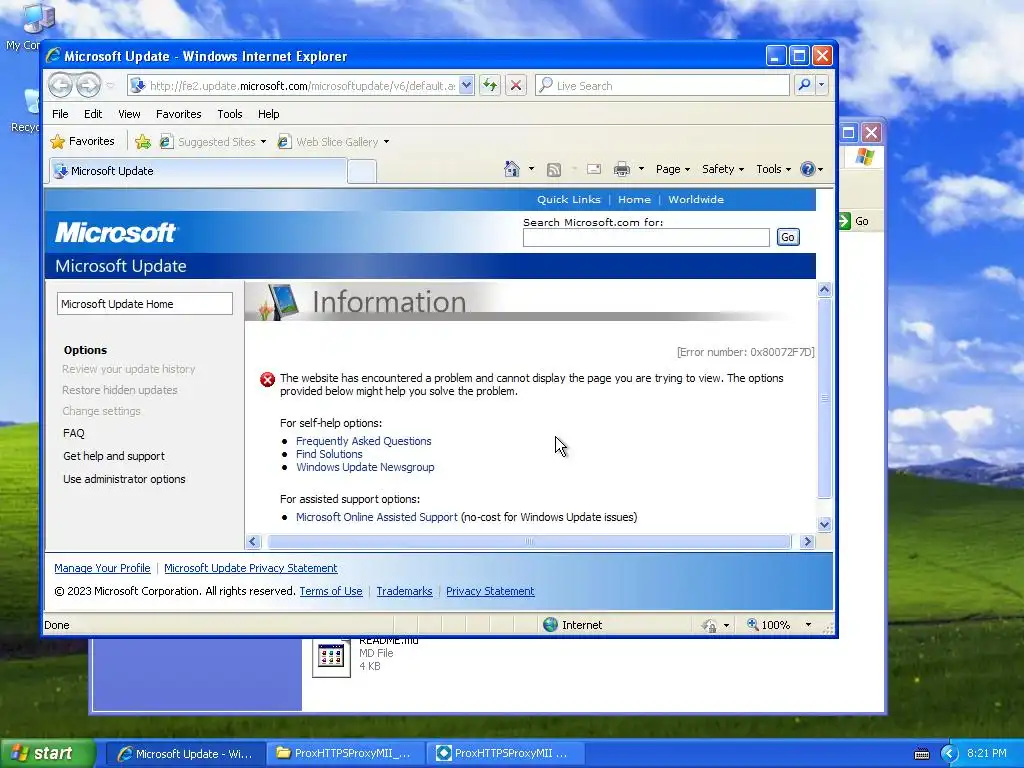This screenshot has width=1024, height=768.
Task: Click the horizontal scrollbar right arrow
Action: [807, 541]
